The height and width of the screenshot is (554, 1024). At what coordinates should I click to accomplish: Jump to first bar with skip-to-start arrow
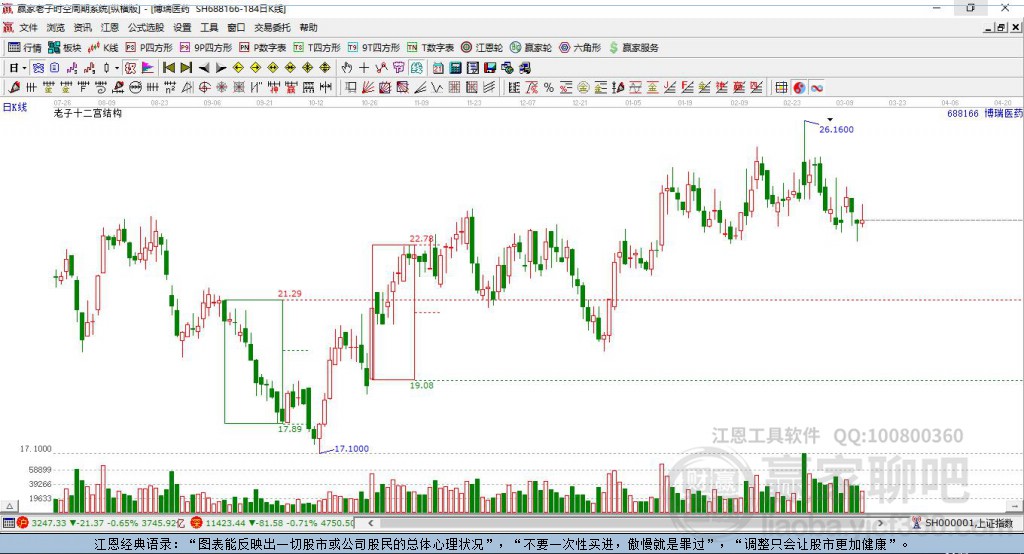coord(168,68)
